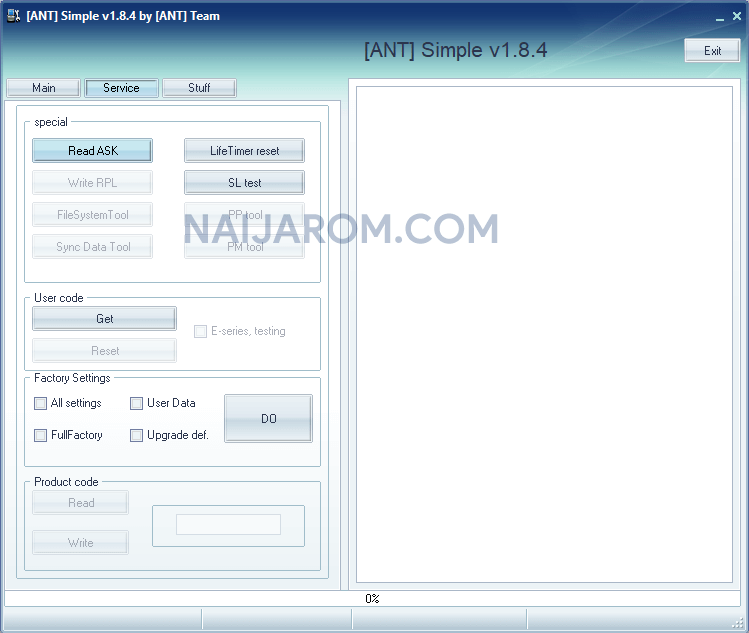This screenshot has height=633, width=749.
Task: Click the LifeTimer reset button
Action: coord(245,151)
